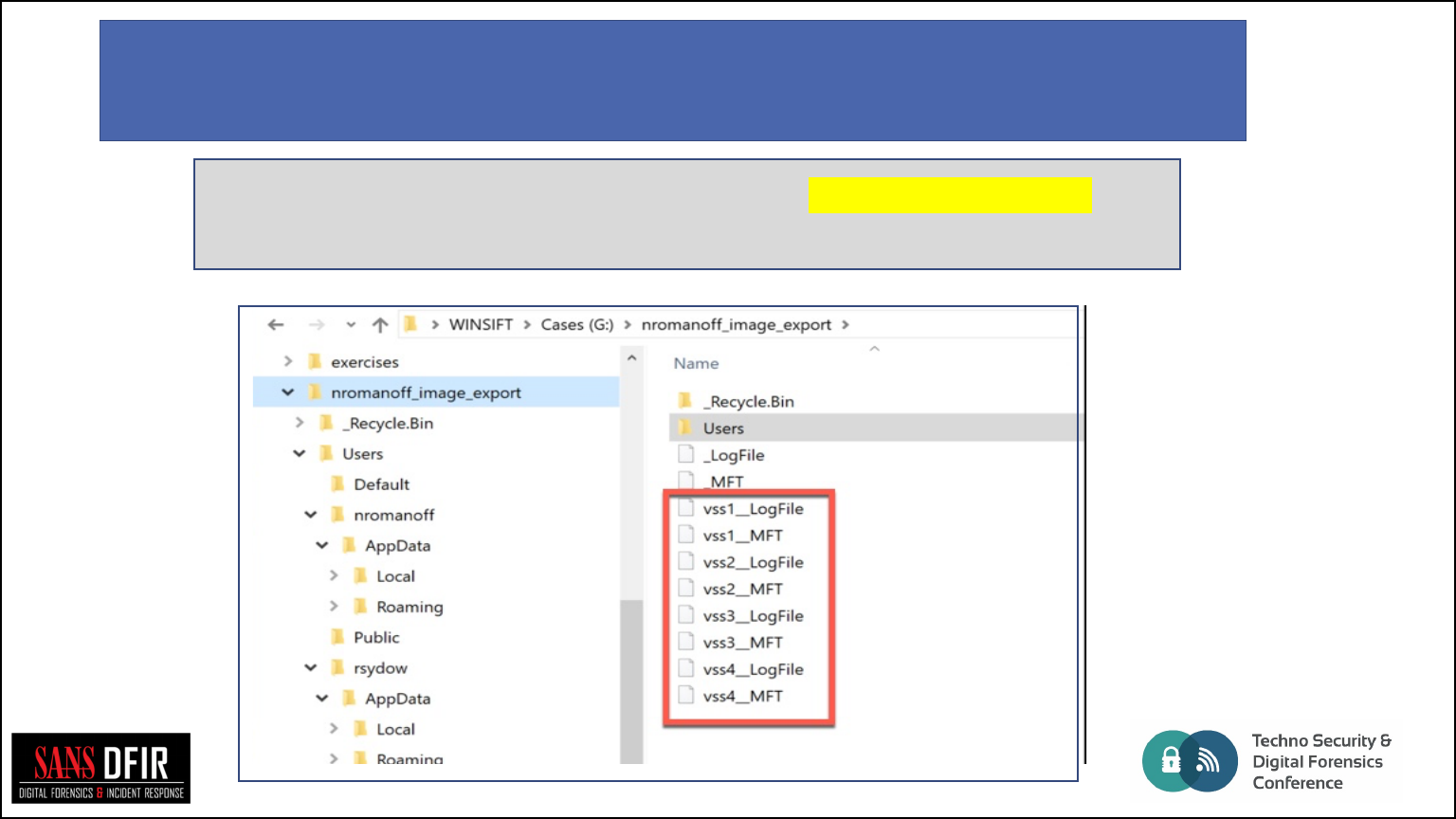This screenshot has width=1456, height=819.
Task: Click the folder icon in address bar
Action: pyautogui.click(x=410, y=324)
